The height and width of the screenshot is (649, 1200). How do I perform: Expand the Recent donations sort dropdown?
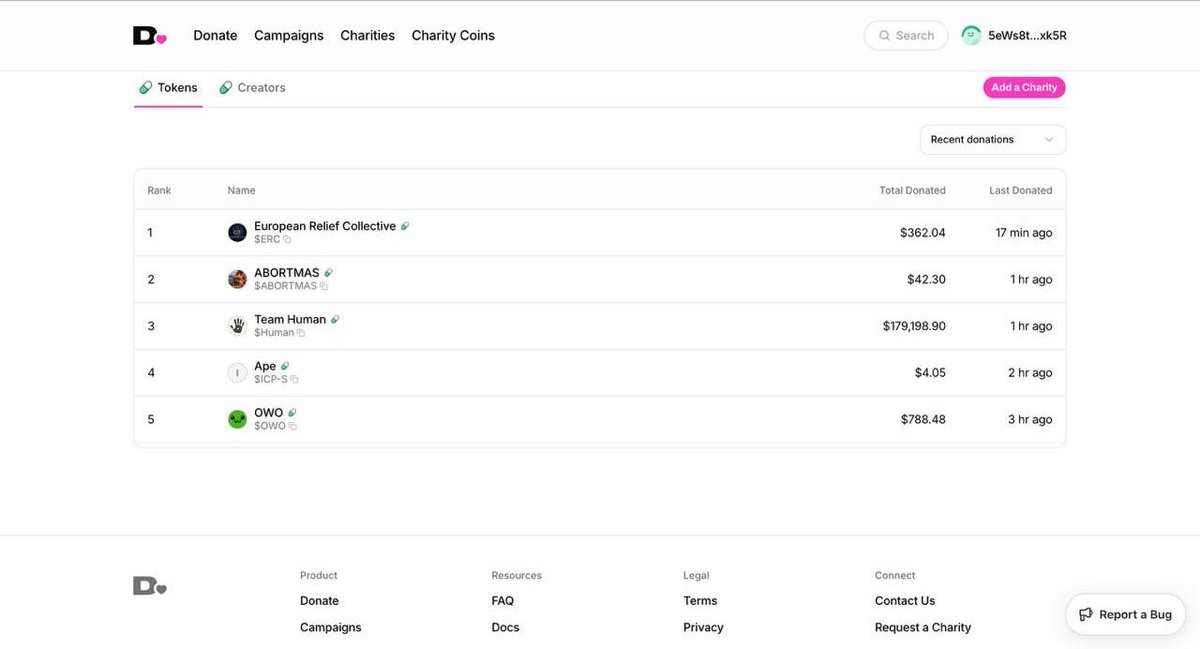[x=993, y=139]
